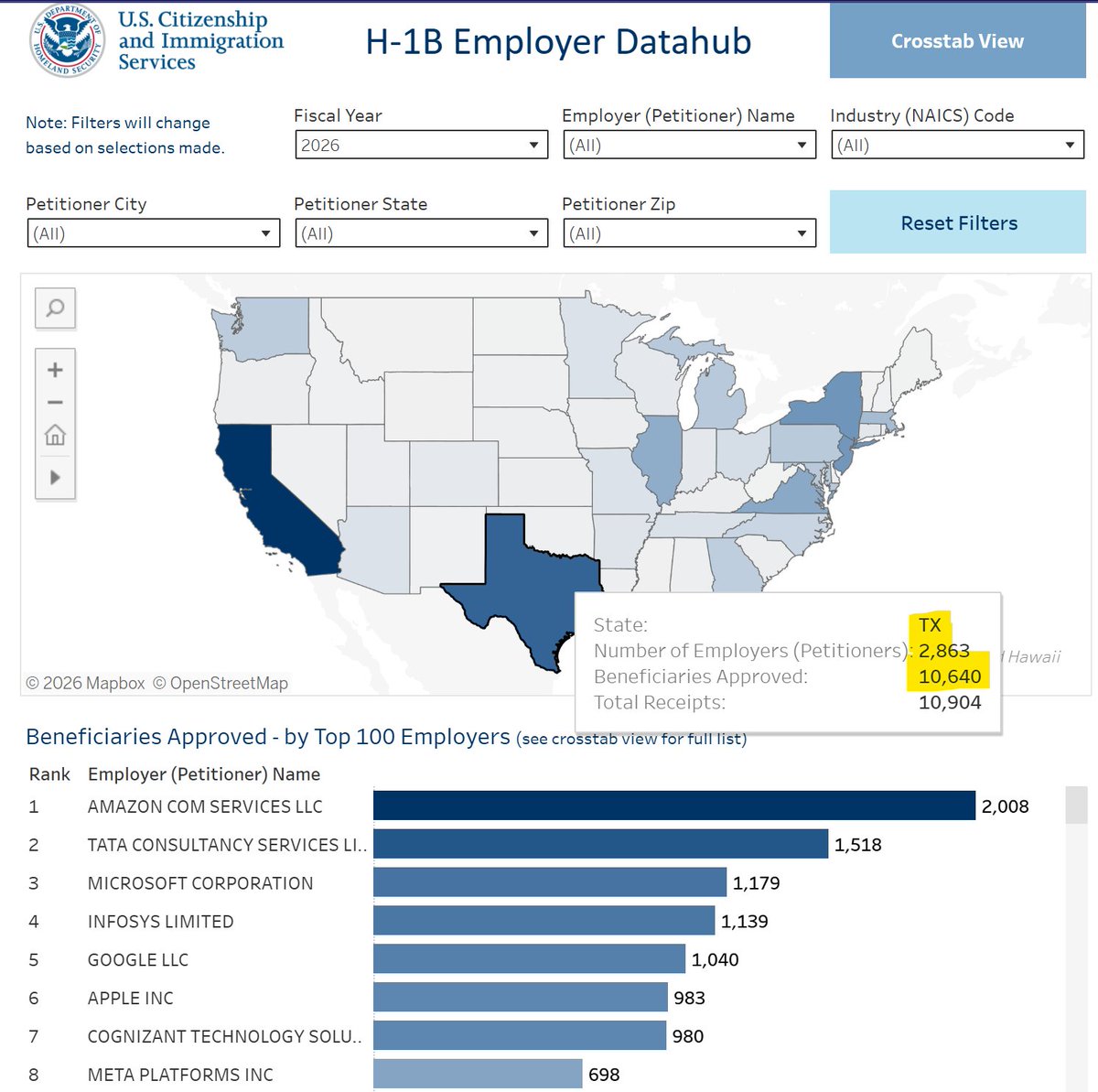This screenshot has height=1092, width=1098.
Task: Click tooltip Total Receipts value 10,904
Action: 950,702
